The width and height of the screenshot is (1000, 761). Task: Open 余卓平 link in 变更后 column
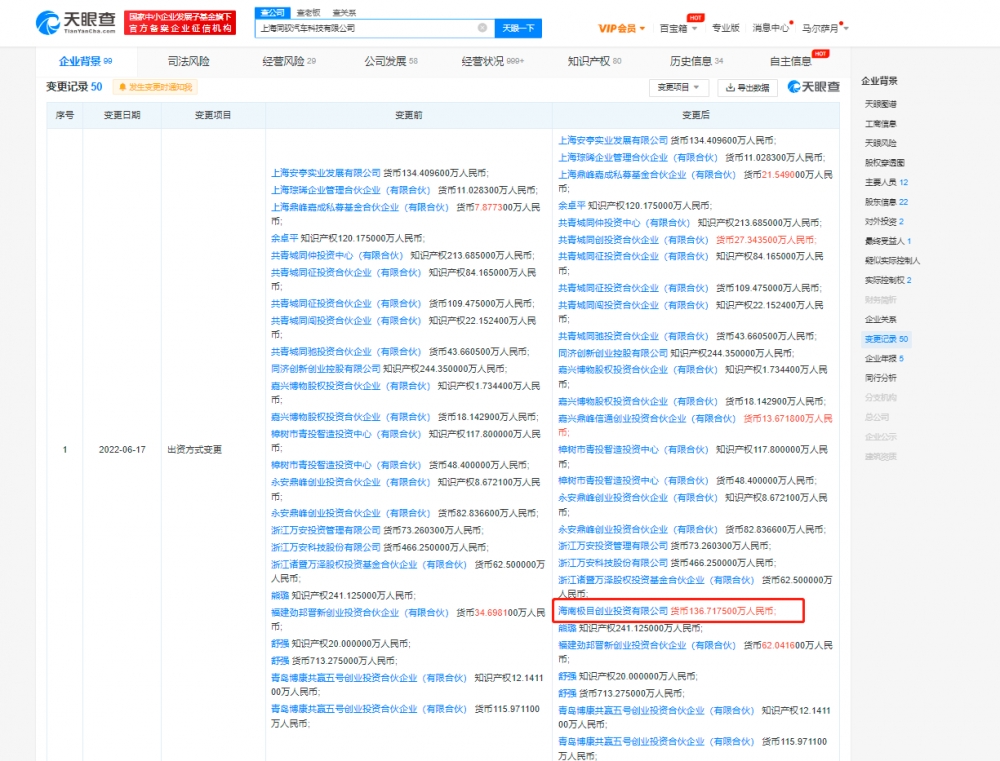pos(571,205)
